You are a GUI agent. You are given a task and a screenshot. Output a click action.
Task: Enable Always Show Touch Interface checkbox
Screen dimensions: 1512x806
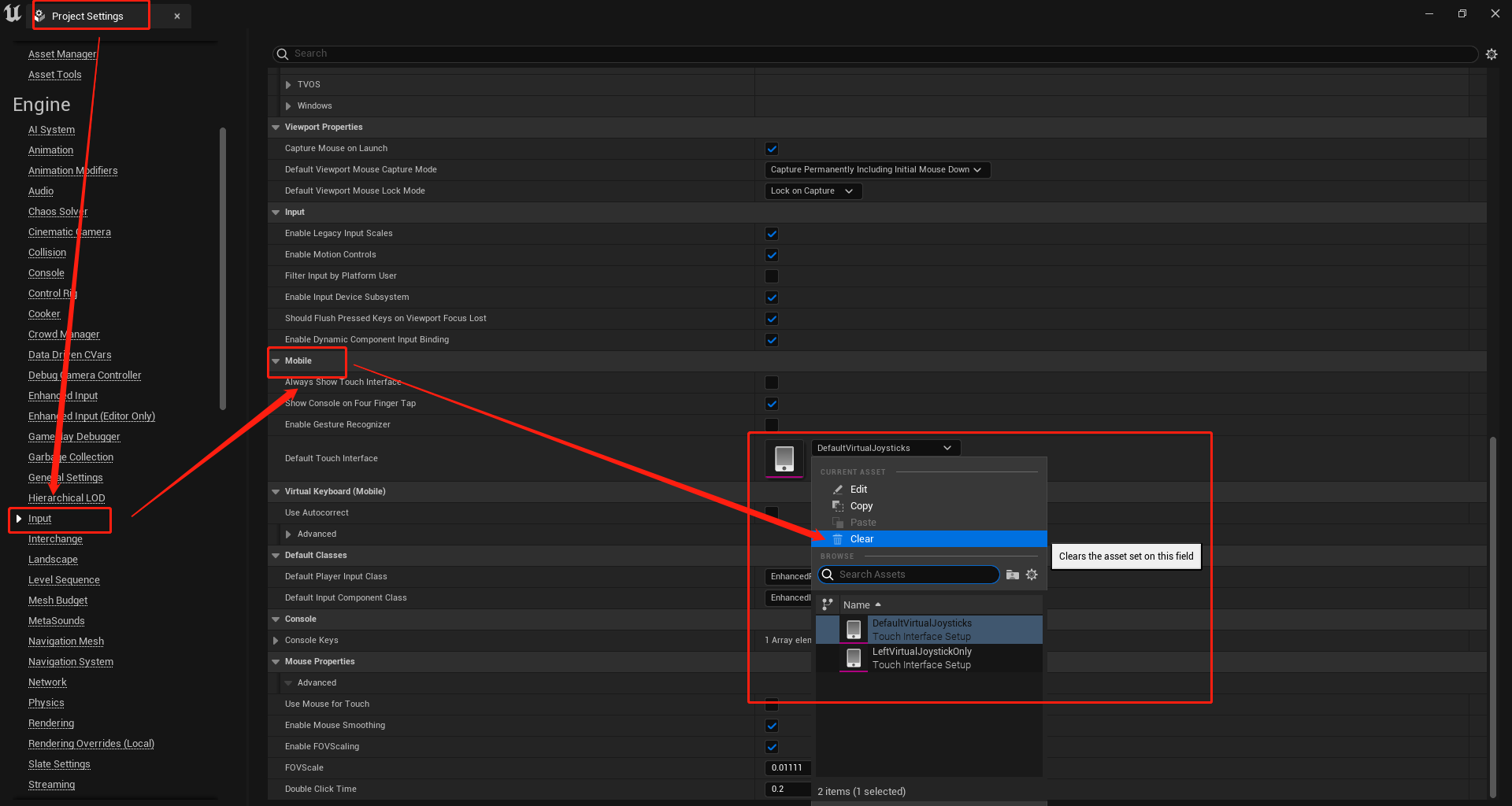coord(772,383)
